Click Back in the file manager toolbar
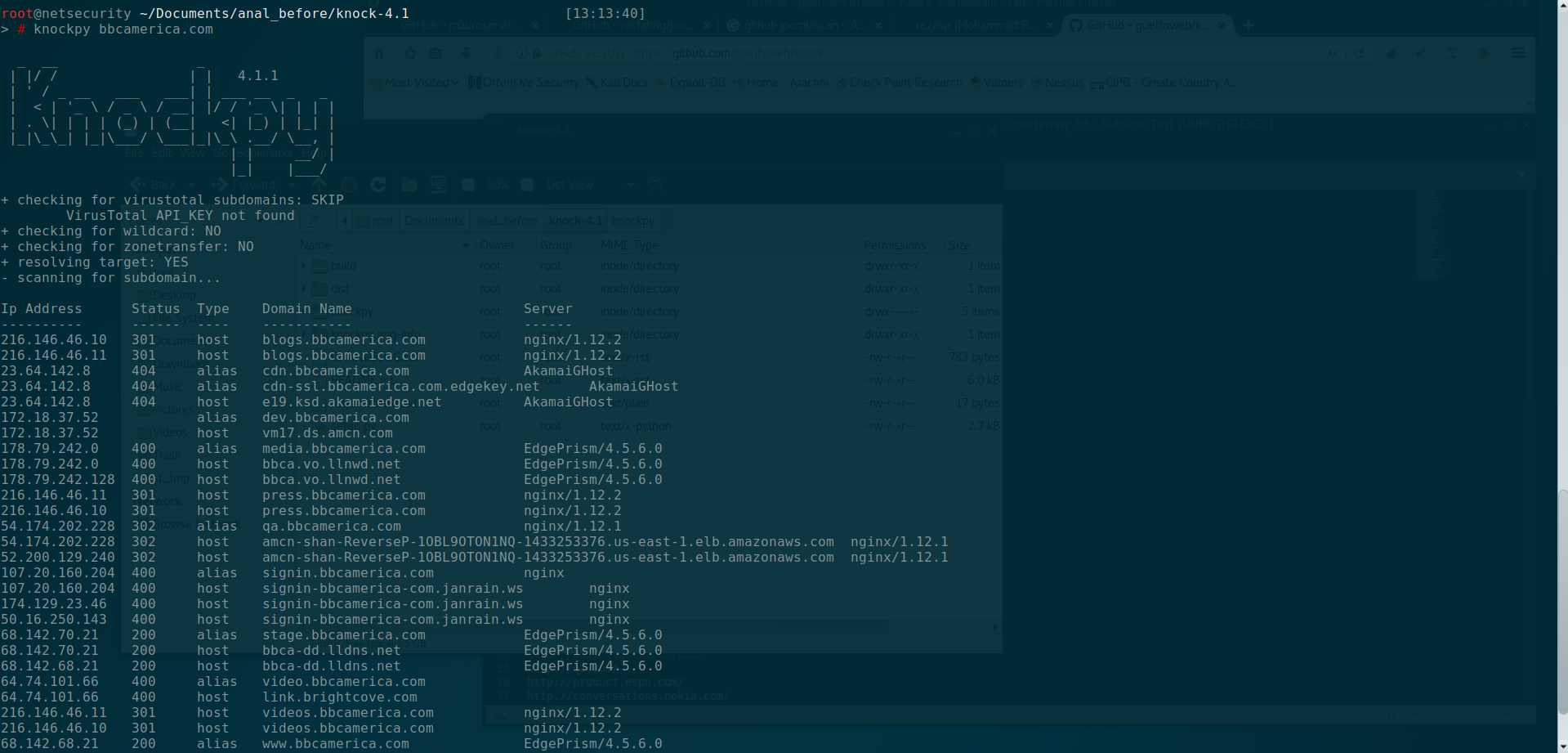 tap(154, 185)
